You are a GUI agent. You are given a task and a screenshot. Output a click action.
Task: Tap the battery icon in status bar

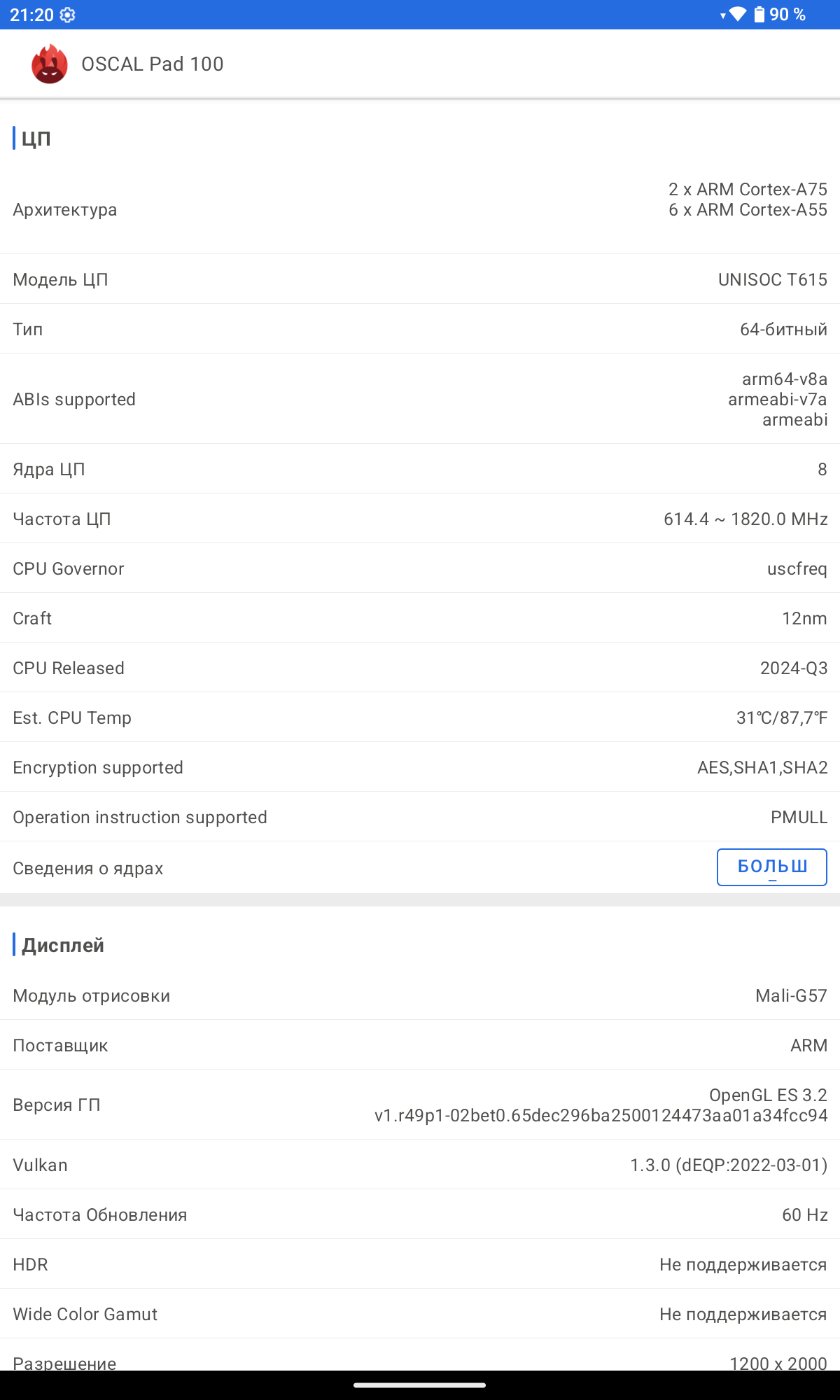click(759, 14)
